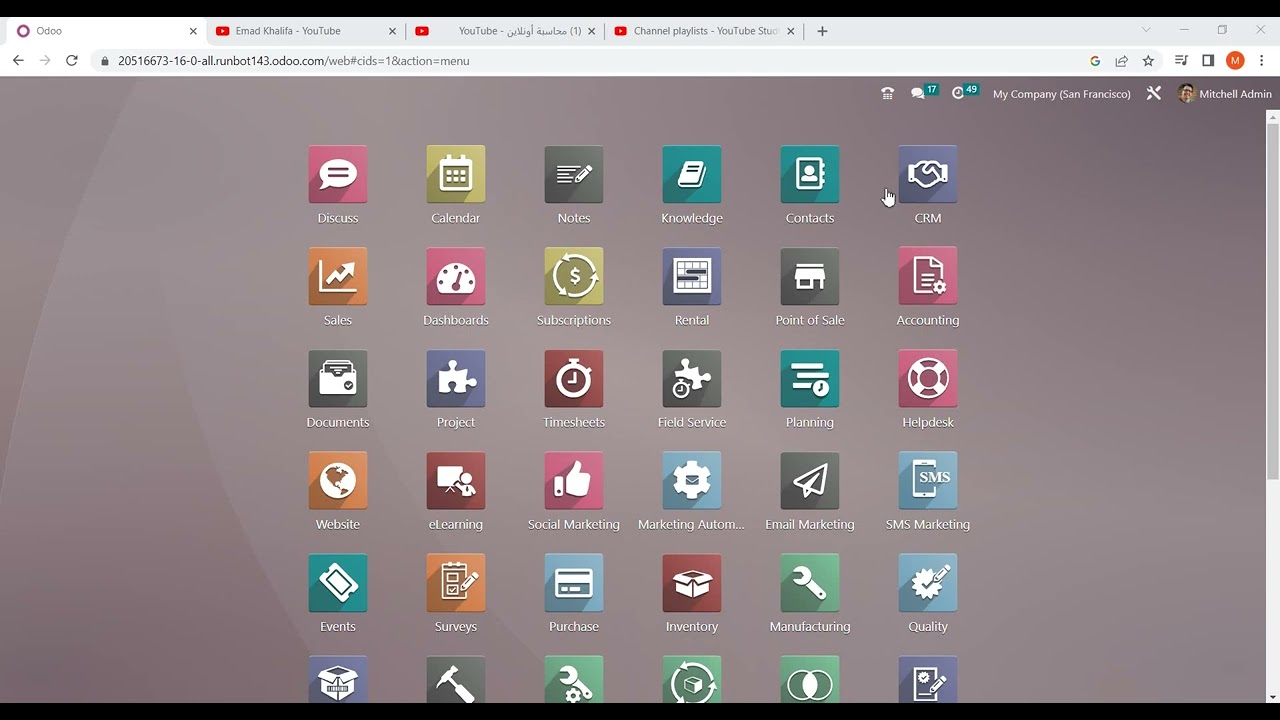Click the address bar URL
This screenshot has height=720, width=1280.
[294, 61]
